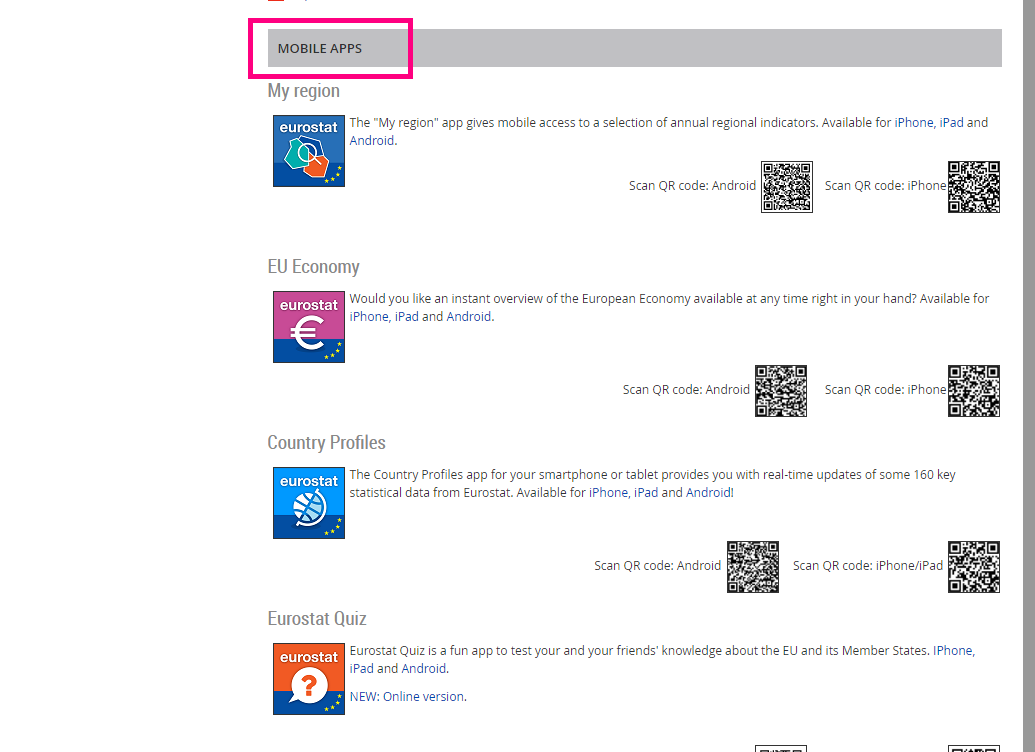Click 'Scan QR code: iPhone/iPad' label
The width and height of the screenshot is (1035, 752).
[868, 566]
